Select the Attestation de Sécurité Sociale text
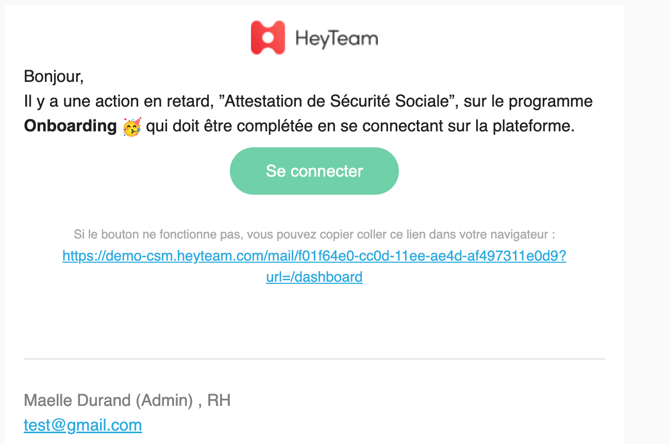670x444 pixels. (x=340, y=101)
